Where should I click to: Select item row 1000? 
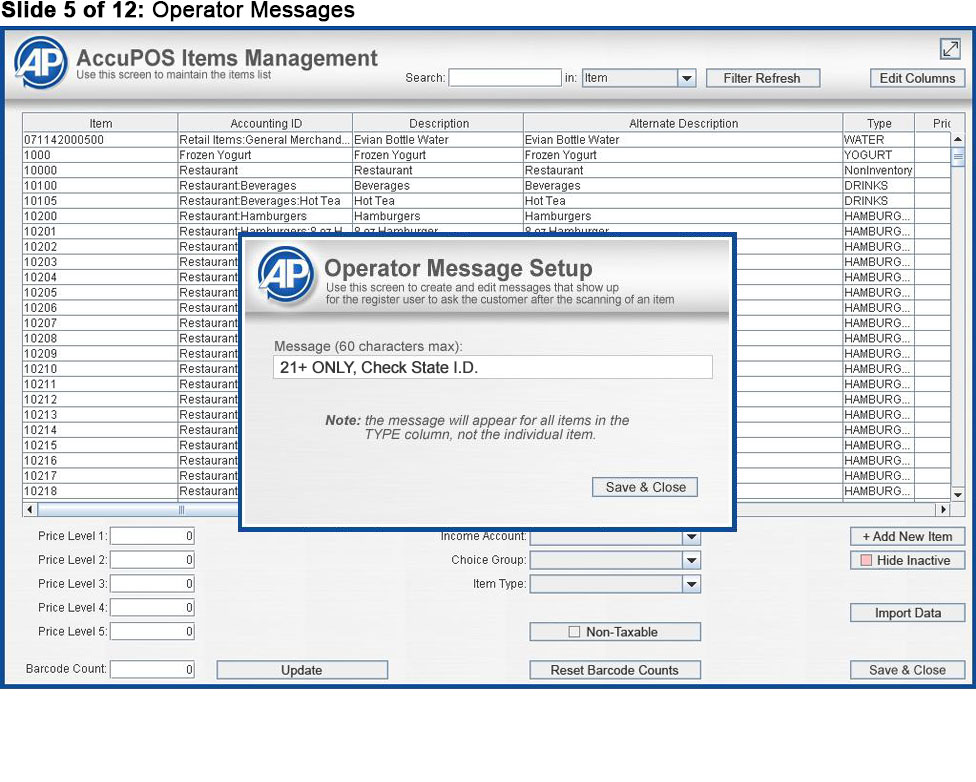click(487, 155)
